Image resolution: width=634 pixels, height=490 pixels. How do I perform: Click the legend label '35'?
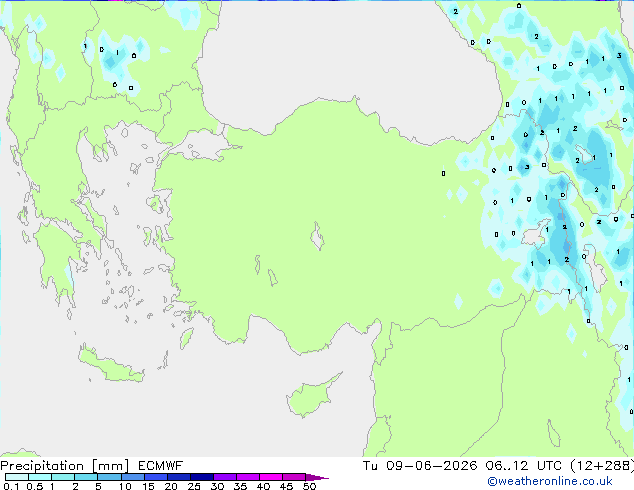tap(240, 486)
